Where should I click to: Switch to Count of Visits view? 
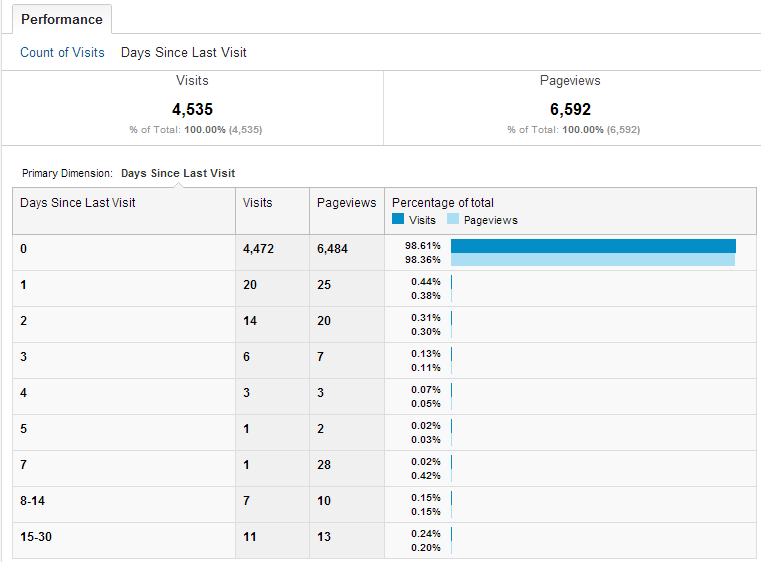point(62,52)
